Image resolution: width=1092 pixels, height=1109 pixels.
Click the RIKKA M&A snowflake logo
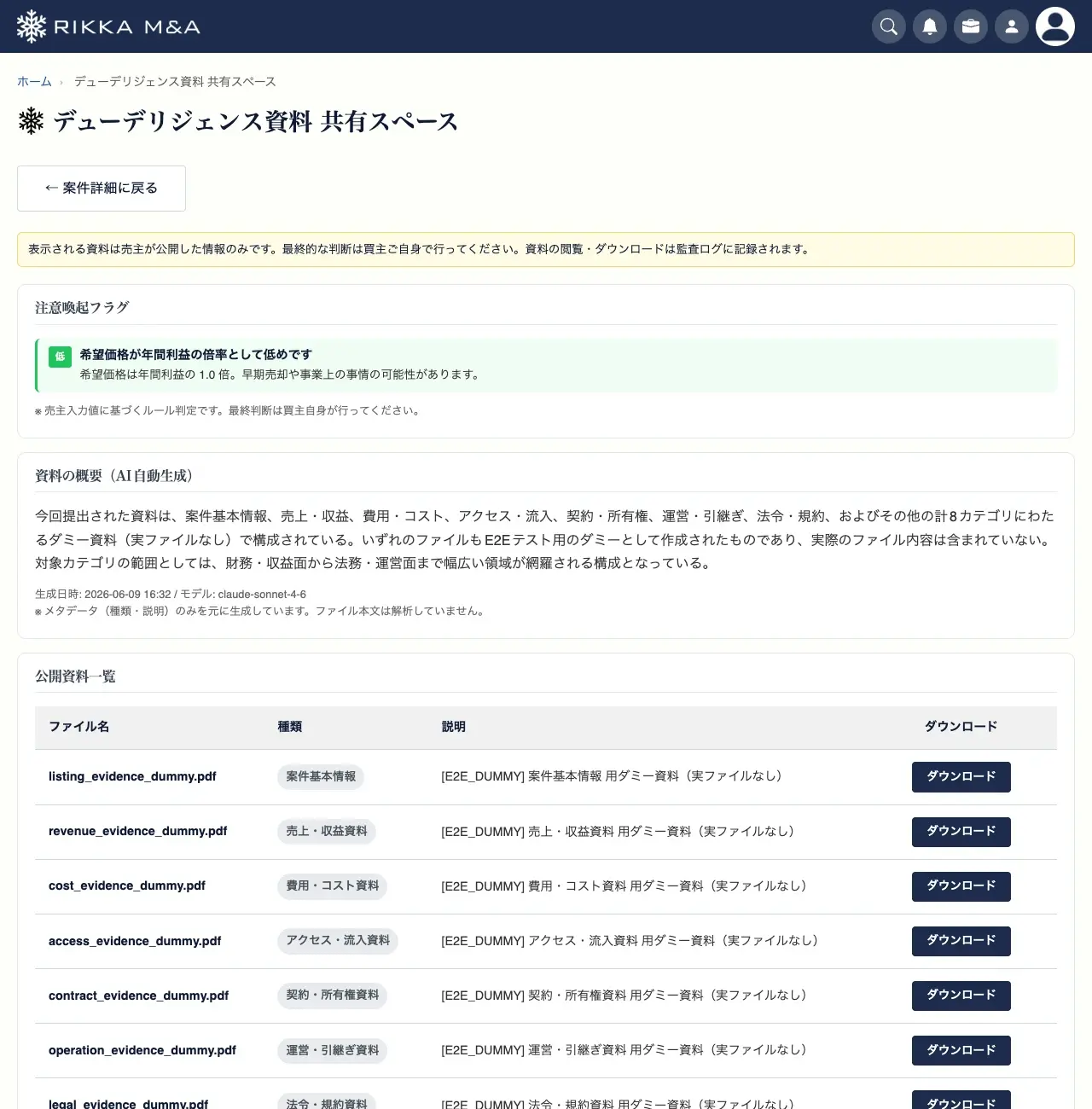pyautogui.click(x=108, y=26)
